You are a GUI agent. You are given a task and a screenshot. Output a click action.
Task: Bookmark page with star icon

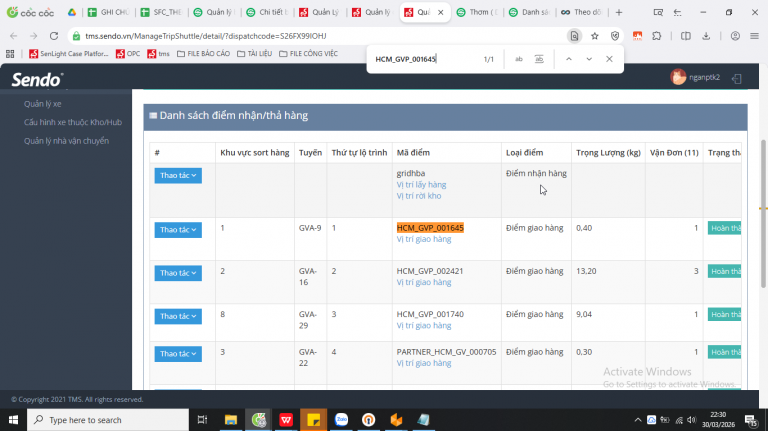pyautogui.click(x=595, y=36)
